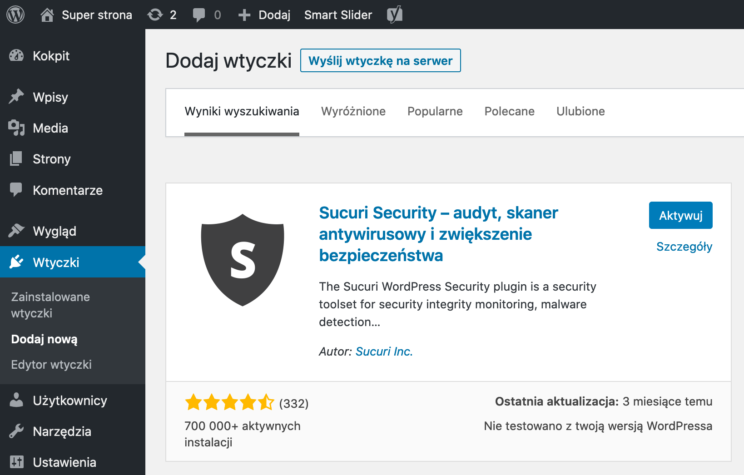Click the star rating of Sucuri plugin
This screenshot has width=744, height=475.
point(229,402)
